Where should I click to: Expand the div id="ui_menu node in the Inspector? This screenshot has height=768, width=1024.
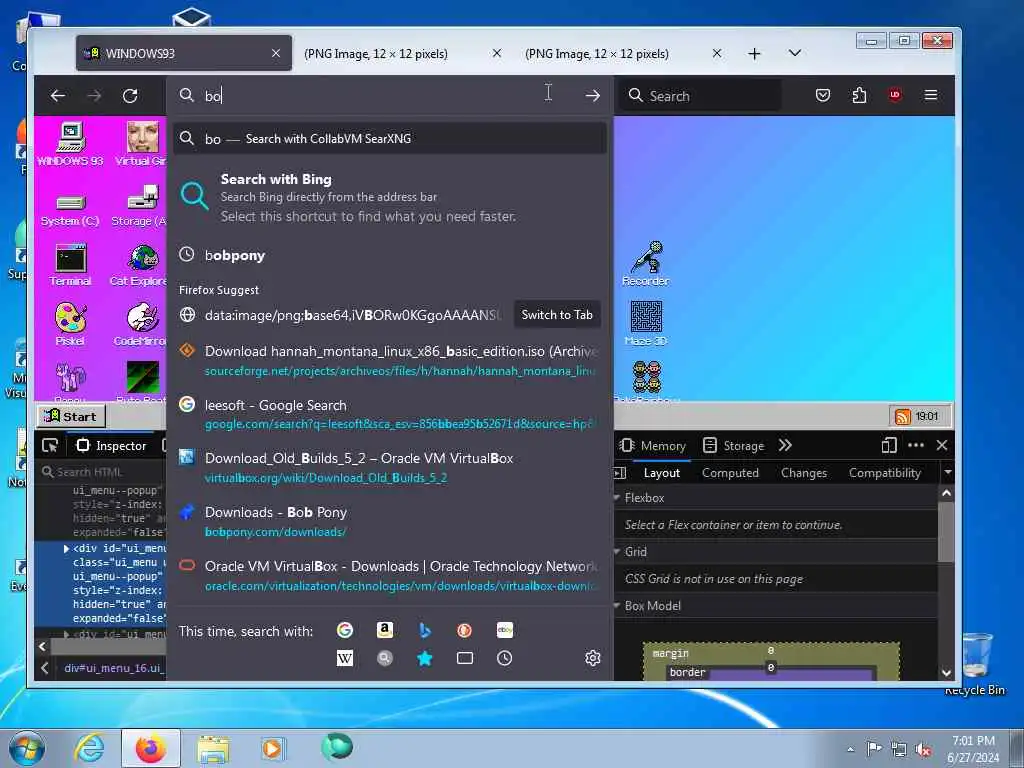pos(66,549)
